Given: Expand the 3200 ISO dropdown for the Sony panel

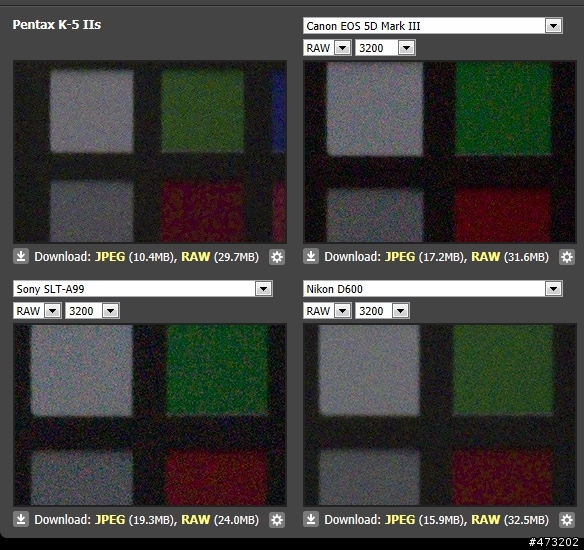Looking at the screenshot, I should coord(92,311).
